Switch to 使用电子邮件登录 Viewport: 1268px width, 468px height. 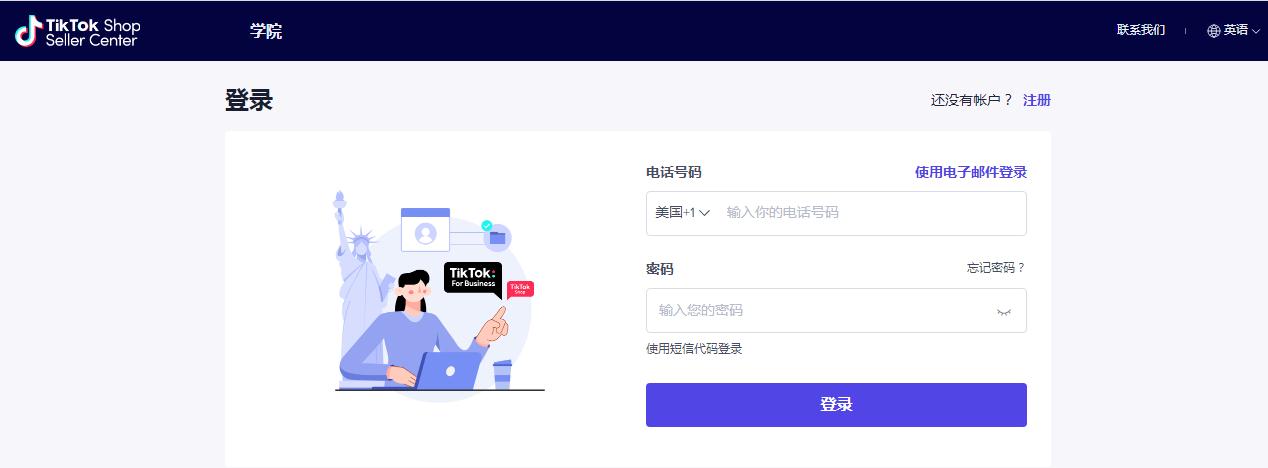pyautogui.click(x=971, y=172)
